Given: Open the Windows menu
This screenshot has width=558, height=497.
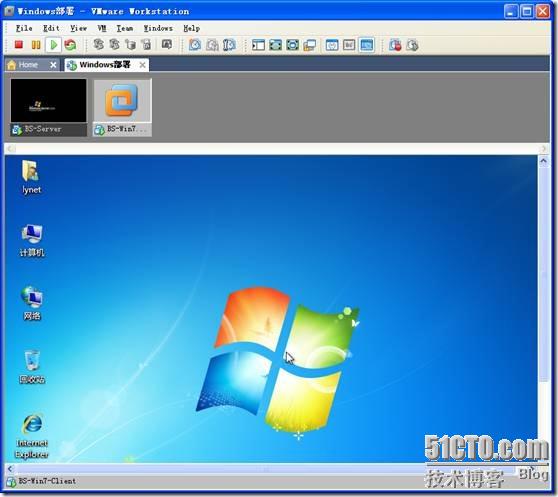Looking at the screenshot, I should click(158, 28).
